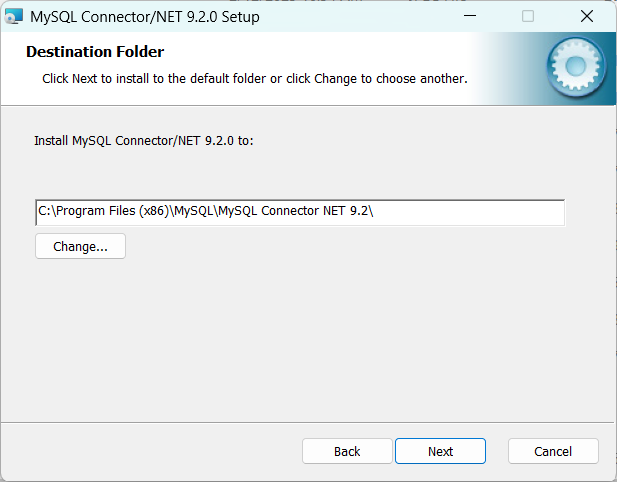Click the disabled maximize button
Image resolution: width=617 pixels, height=482 pixels.
click(x=528, y=17)
